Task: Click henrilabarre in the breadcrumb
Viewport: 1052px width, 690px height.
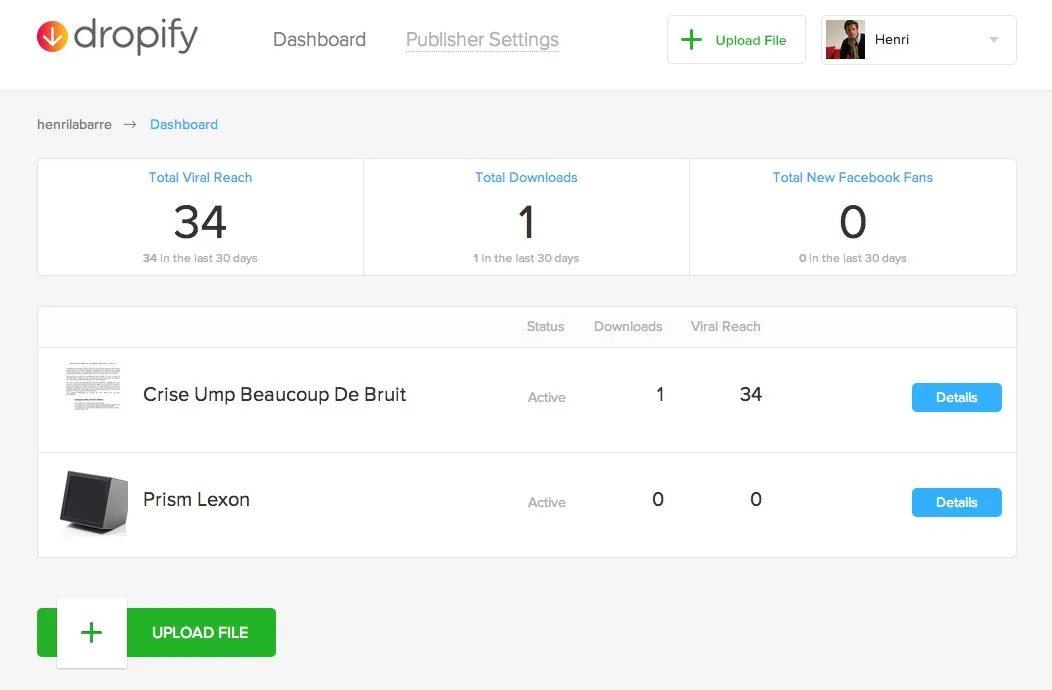Action: coord(74,124)
